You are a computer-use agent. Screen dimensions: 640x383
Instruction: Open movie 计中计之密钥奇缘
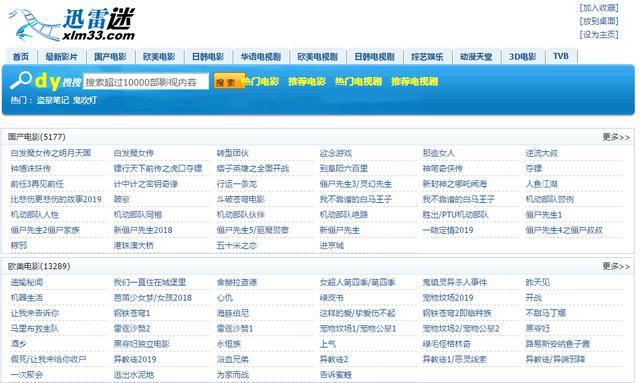click(146, 184)
